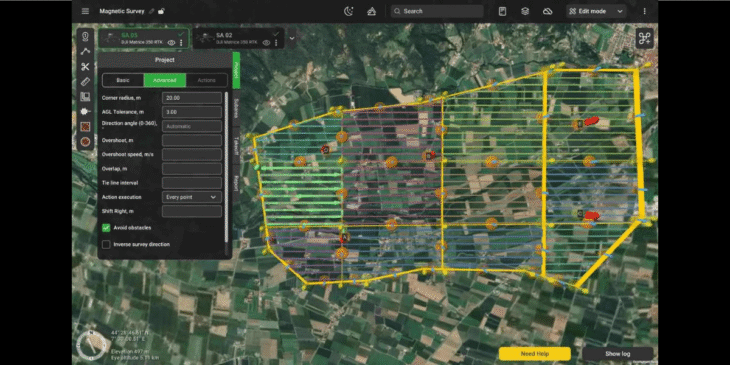730x365 pixels.
Task: Select the ruler measurement tool
Action: 85,81
